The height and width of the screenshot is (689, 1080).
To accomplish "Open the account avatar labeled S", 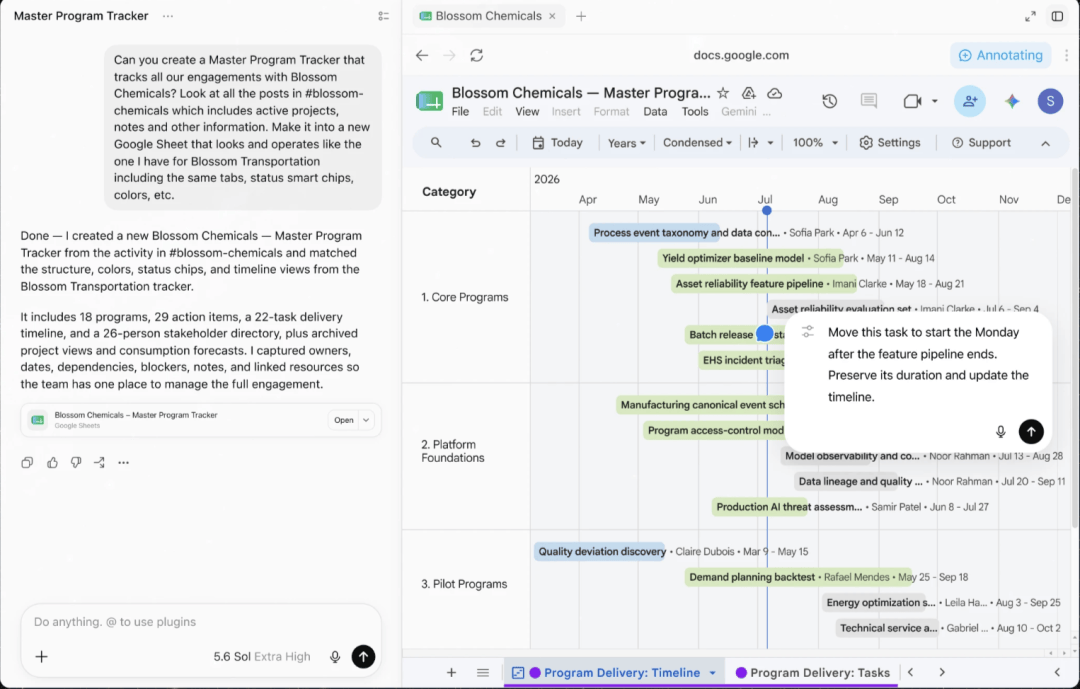I will tap(1050, 101).
